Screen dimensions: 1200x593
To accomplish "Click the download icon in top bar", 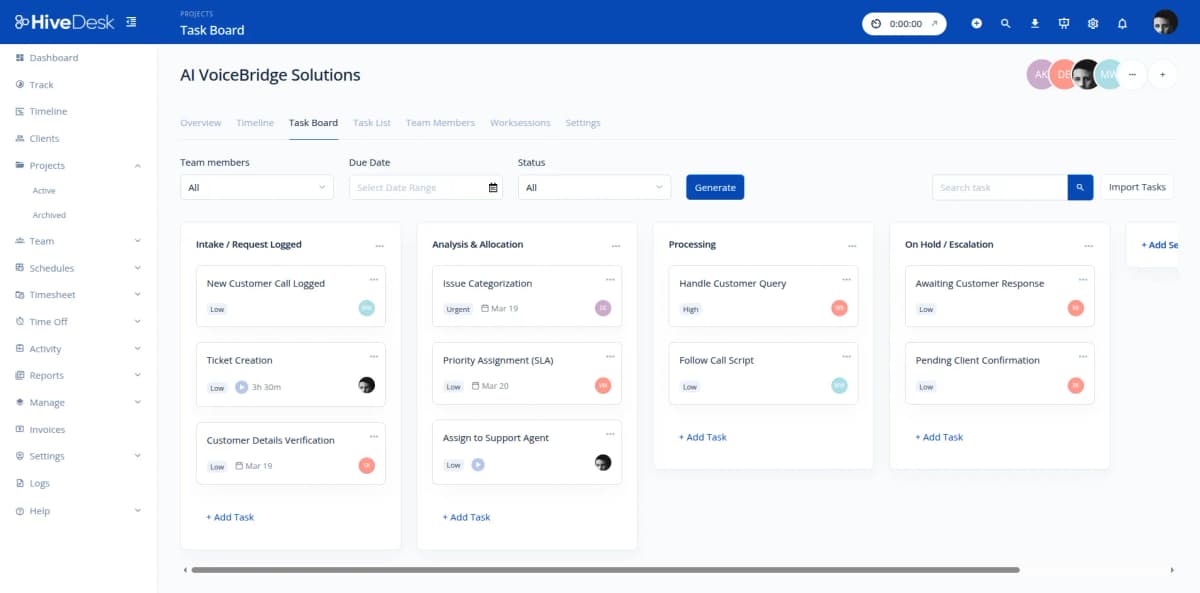I will tap(1035, 22).
